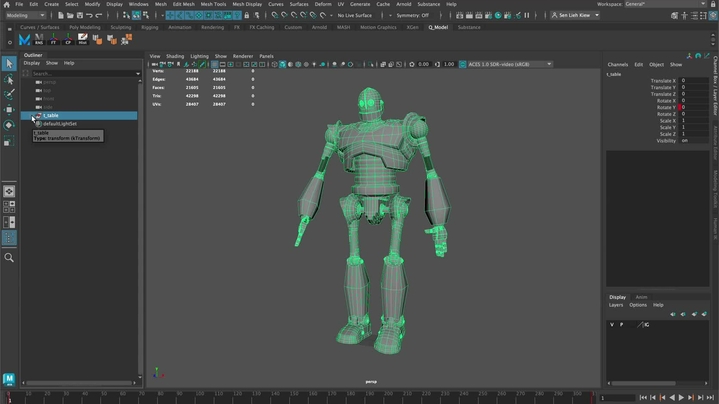Open the Modeling menu set dropdown
719x404 pixels.
click(x=26, y=15)
